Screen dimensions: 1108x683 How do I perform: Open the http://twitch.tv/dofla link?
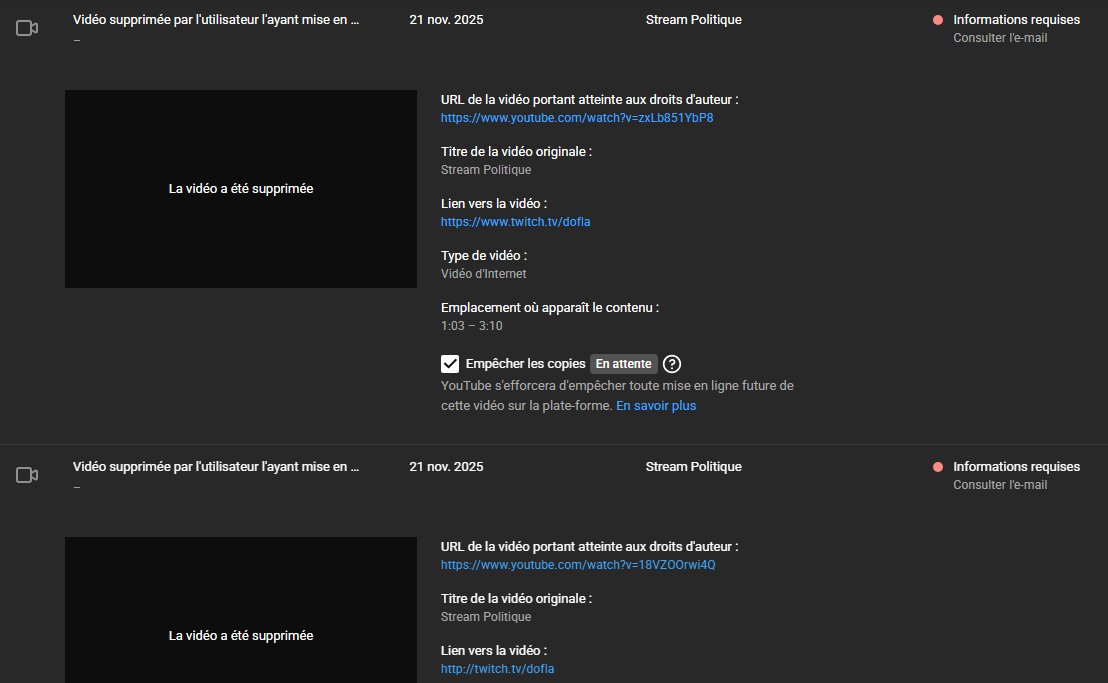click(497, 669)
